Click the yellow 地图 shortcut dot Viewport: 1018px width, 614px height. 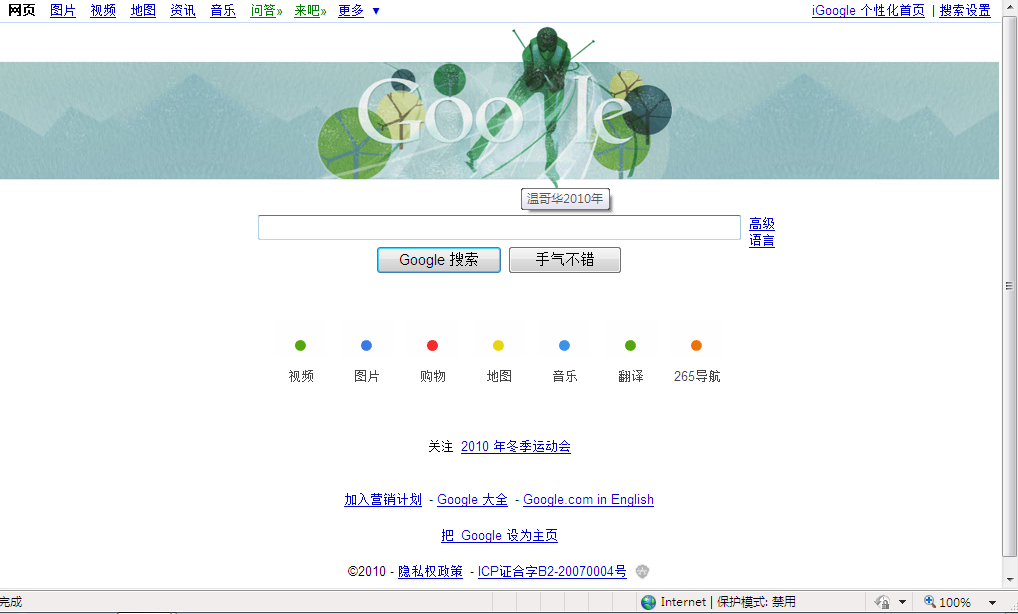point(498,345)
